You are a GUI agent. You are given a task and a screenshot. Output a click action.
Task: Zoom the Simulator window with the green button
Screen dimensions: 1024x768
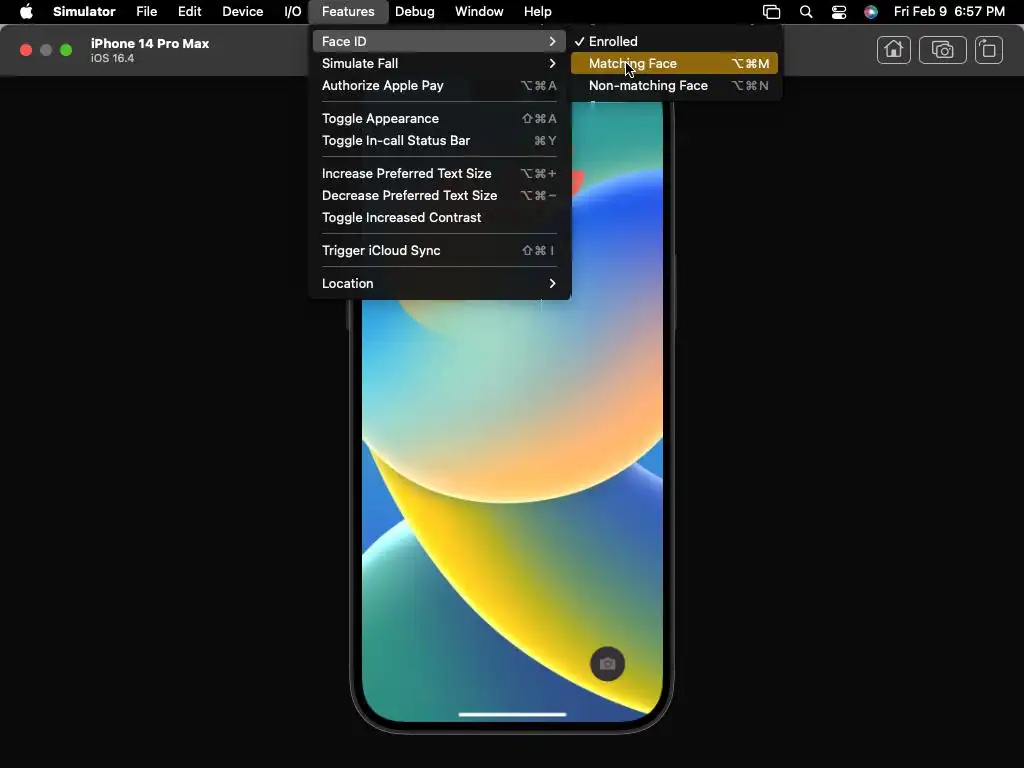[66, 50]
